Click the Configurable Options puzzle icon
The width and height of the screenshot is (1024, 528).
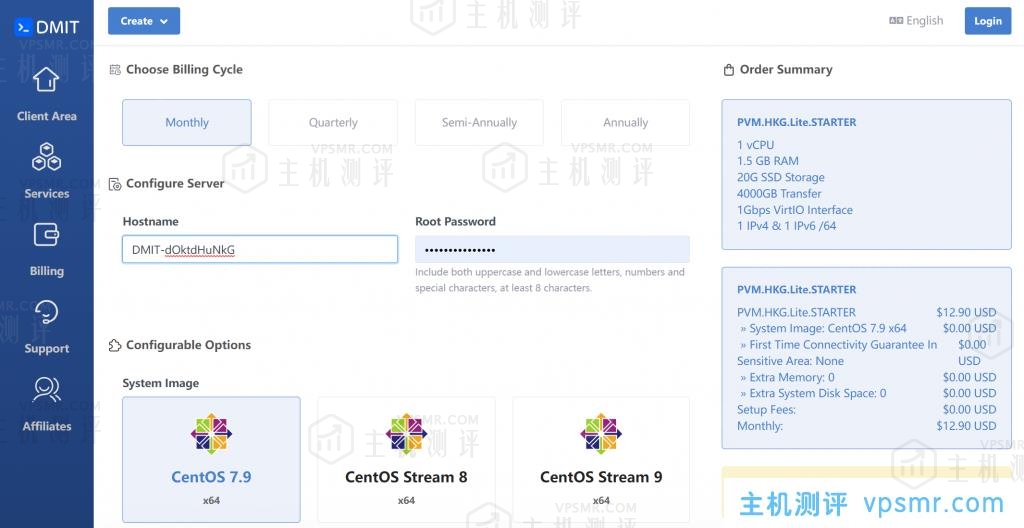click(x=115, y=345)
